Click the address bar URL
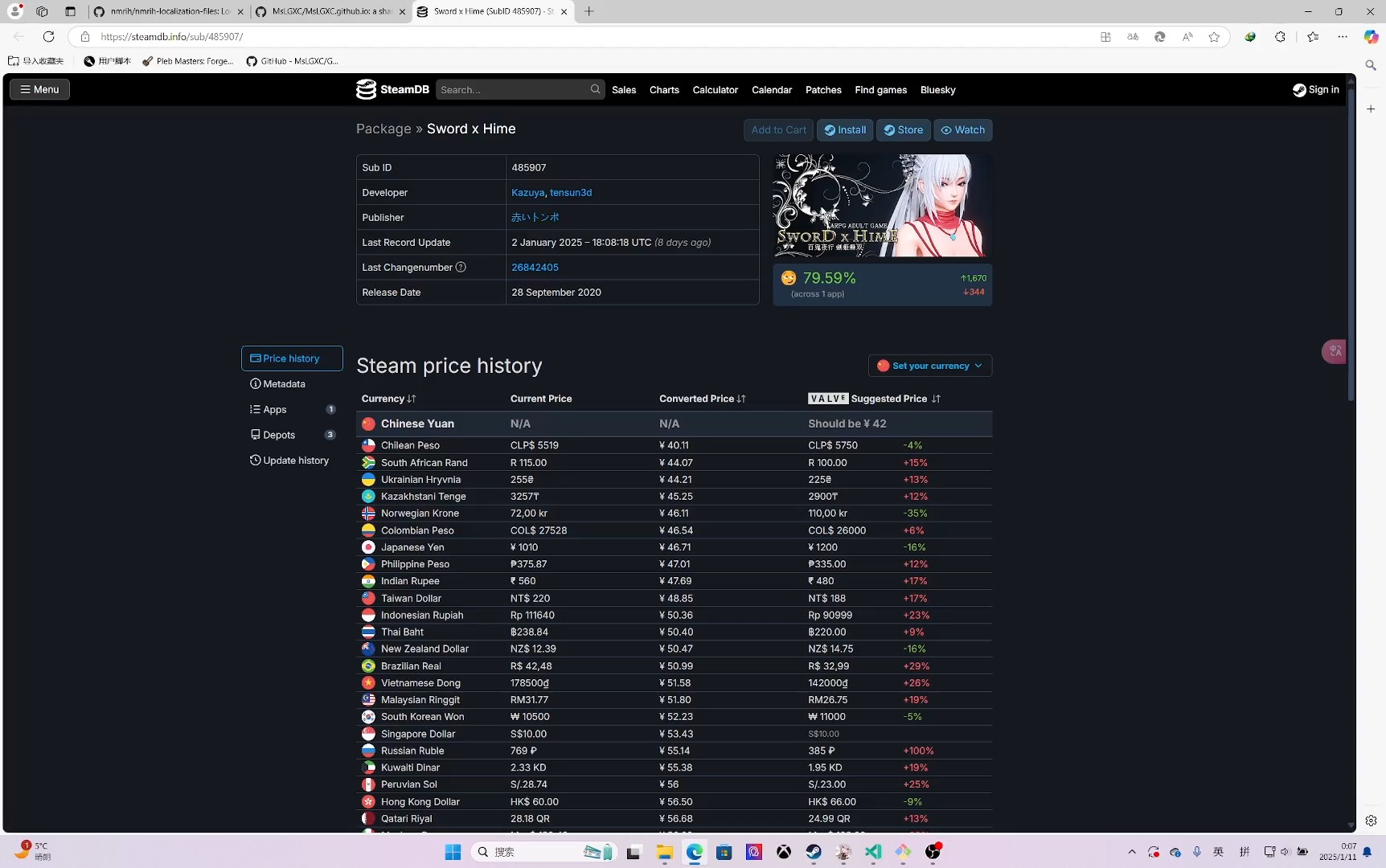Image resolution: width=1386 pixels, height=868 pixels. click(x=171, y=37)
